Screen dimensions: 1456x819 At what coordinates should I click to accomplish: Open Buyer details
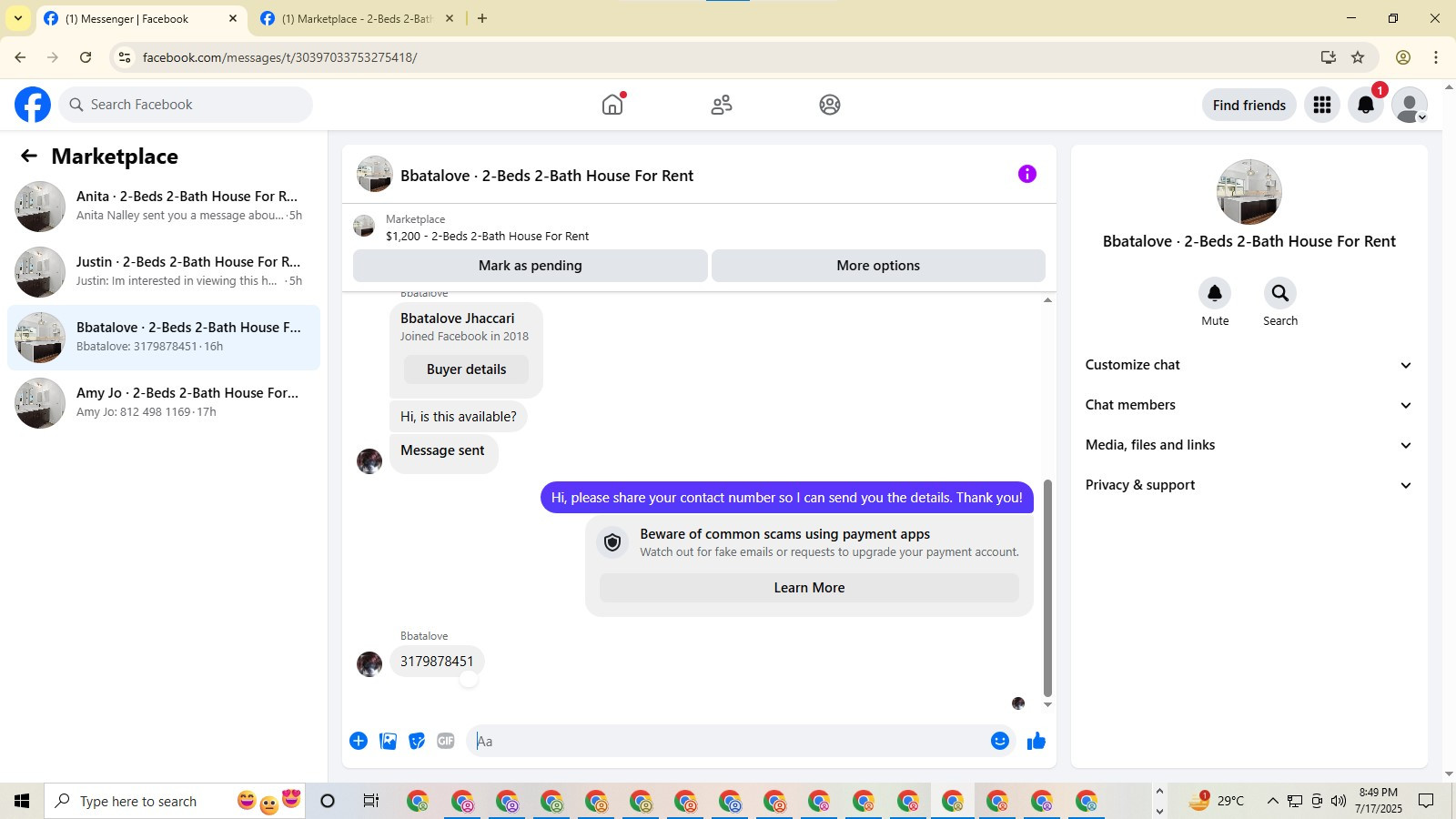(466, 369)
